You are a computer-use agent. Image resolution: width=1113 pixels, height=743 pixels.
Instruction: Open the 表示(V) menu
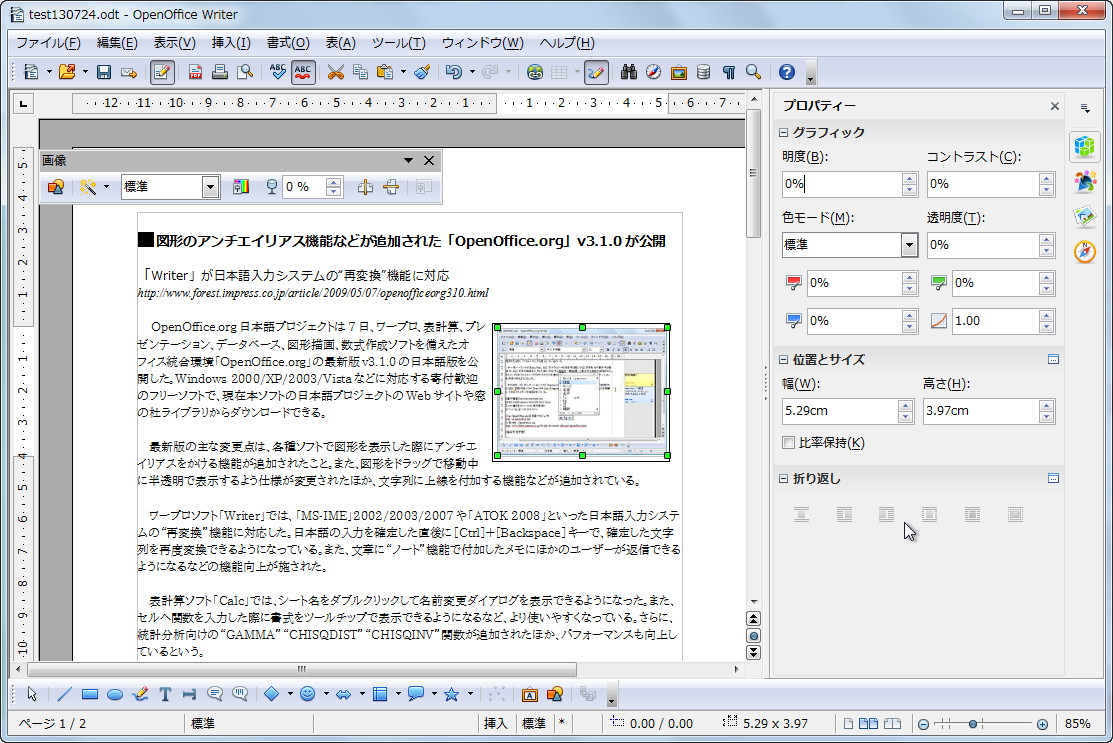click(175, 43)
